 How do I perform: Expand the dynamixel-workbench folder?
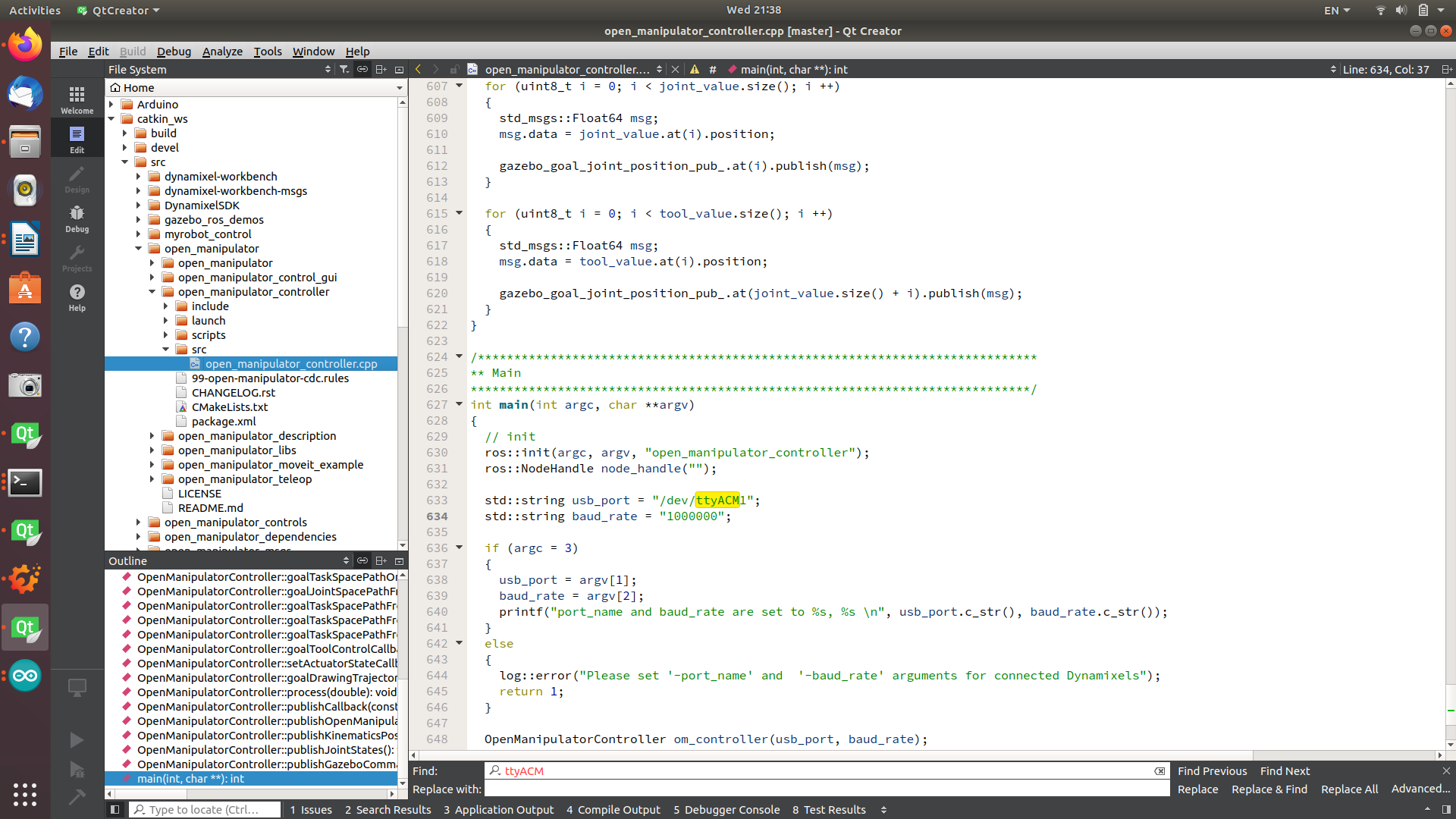tap(139, 177)
